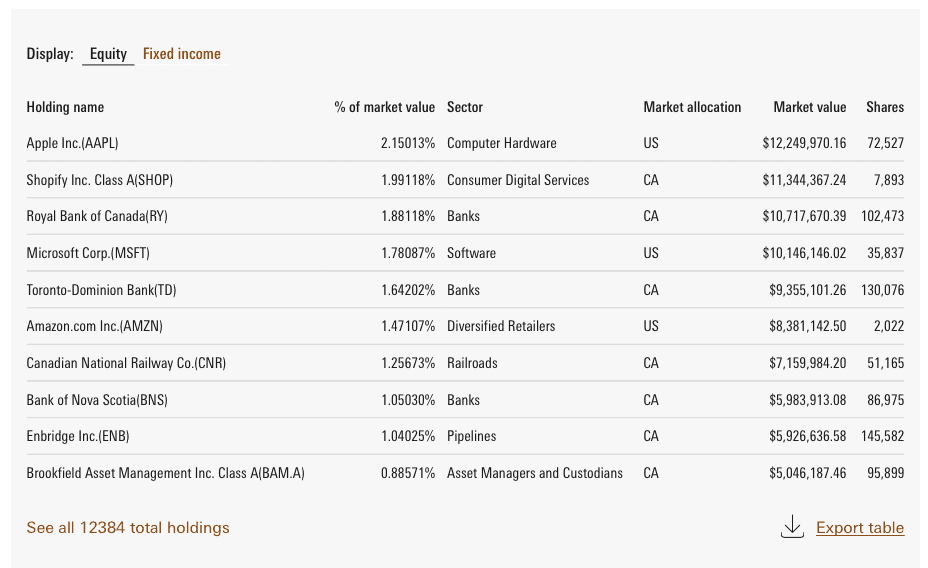This screenshot has height=568, width=928.
Task: Select the Microsoft Corp.(MSFT) holding
Action: click(x=88, y=253)
